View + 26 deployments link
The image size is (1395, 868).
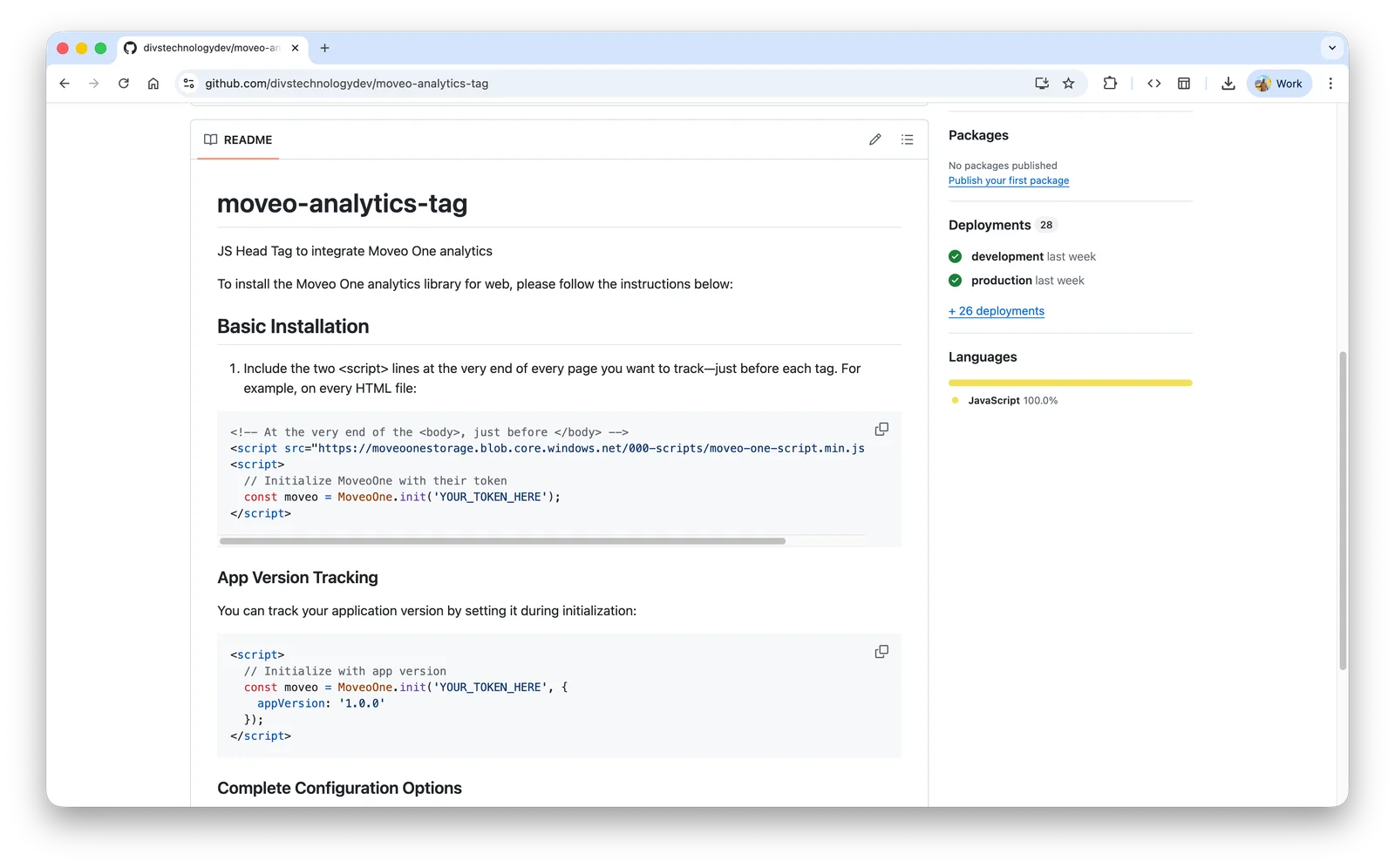click(x=997, y=311)
